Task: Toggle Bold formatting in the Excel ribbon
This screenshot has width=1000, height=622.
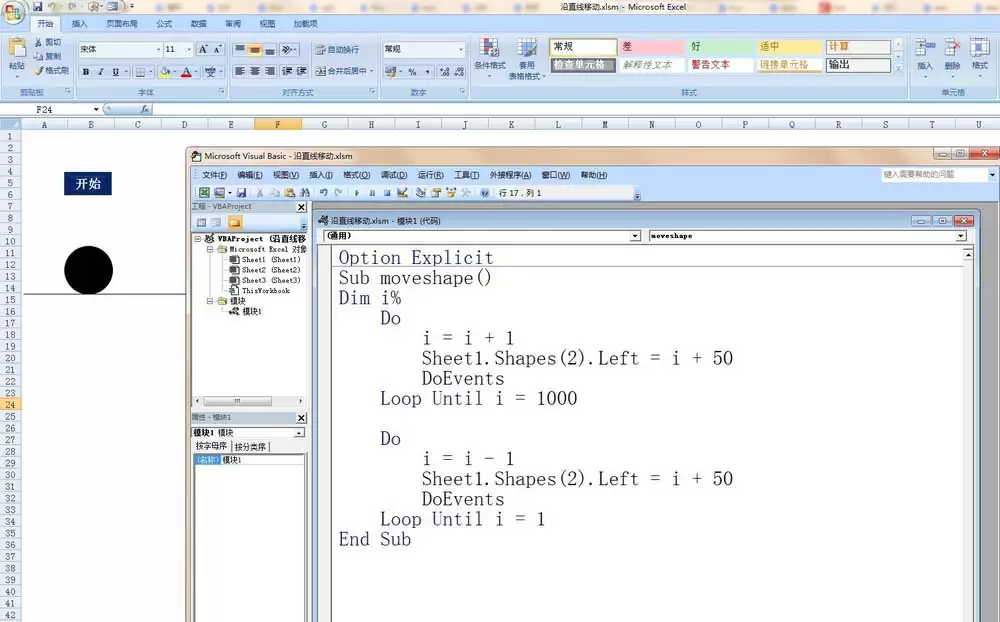Action: tap(85, 72)
